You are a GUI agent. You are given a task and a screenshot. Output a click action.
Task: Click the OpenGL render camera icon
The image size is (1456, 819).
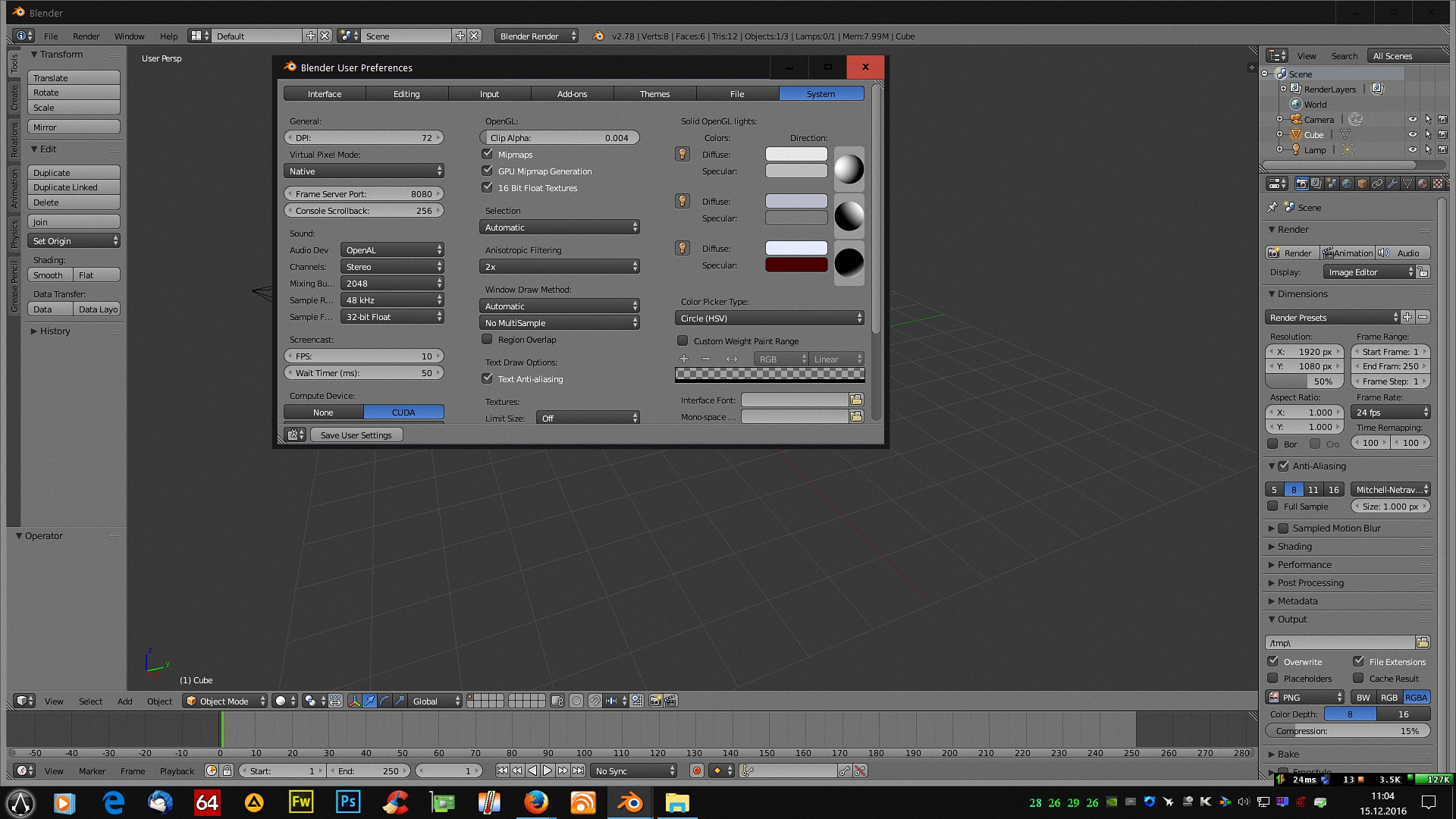pyautogui.click(x=655, y=701)
